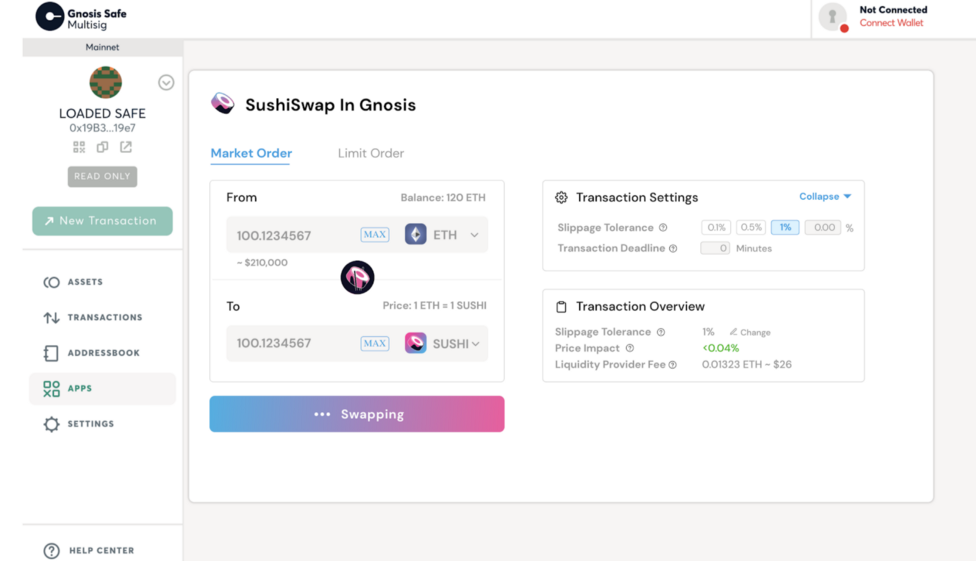Viewport: 976px width, 561px height.
Task: Click the Connect Wallet link
Action: point(891,23)
